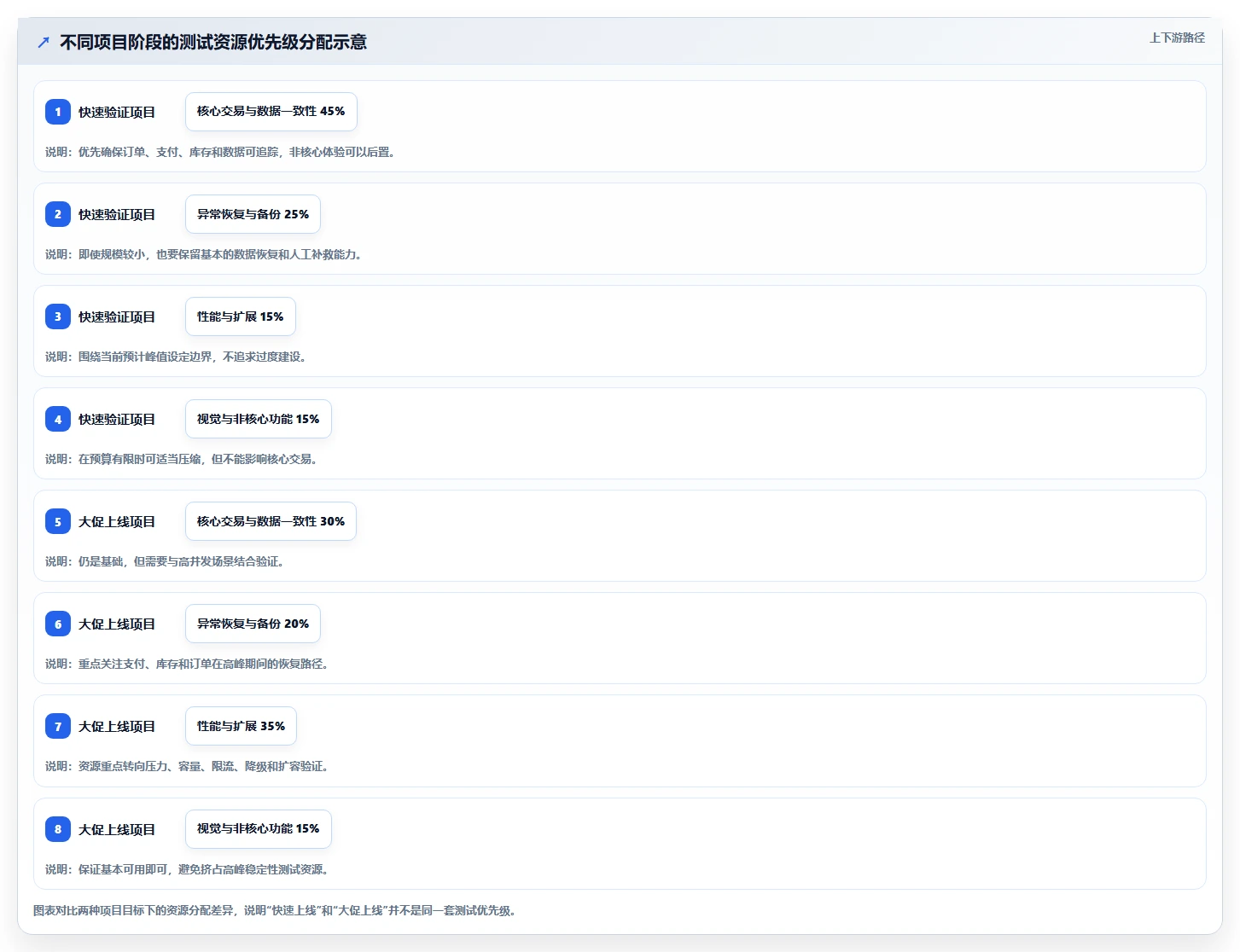
Task: Click 快速验证项目 label in row 1
Action: 117,112
